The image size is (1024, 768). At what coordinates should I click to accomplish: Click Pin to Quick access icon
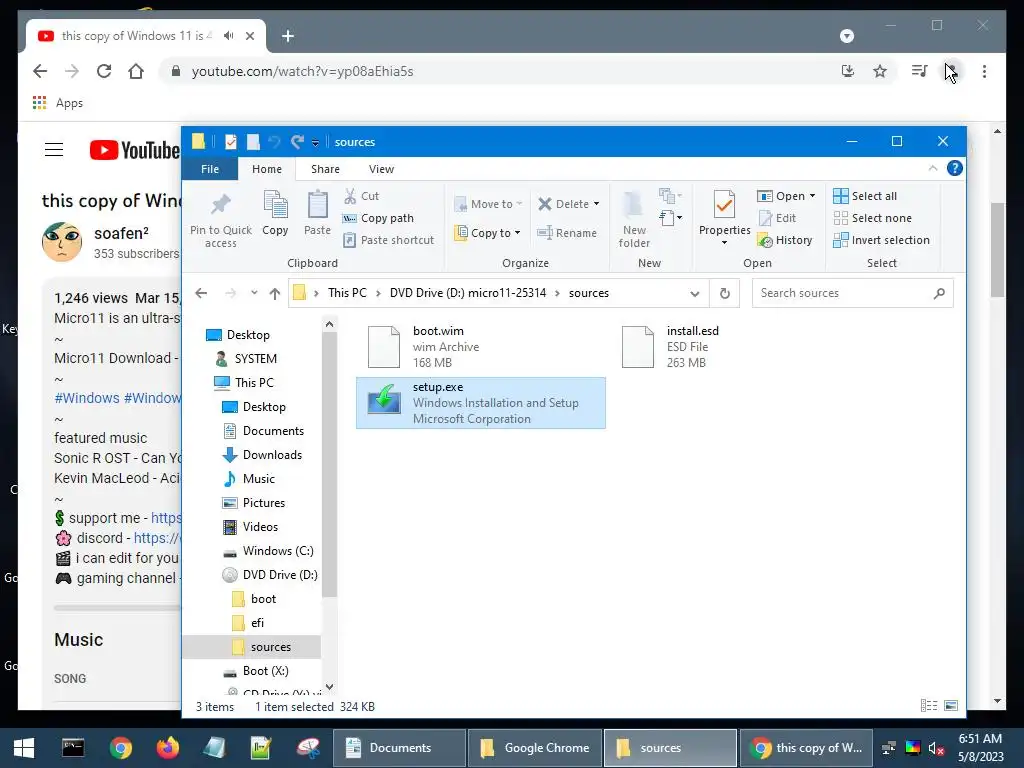(221, 220)
